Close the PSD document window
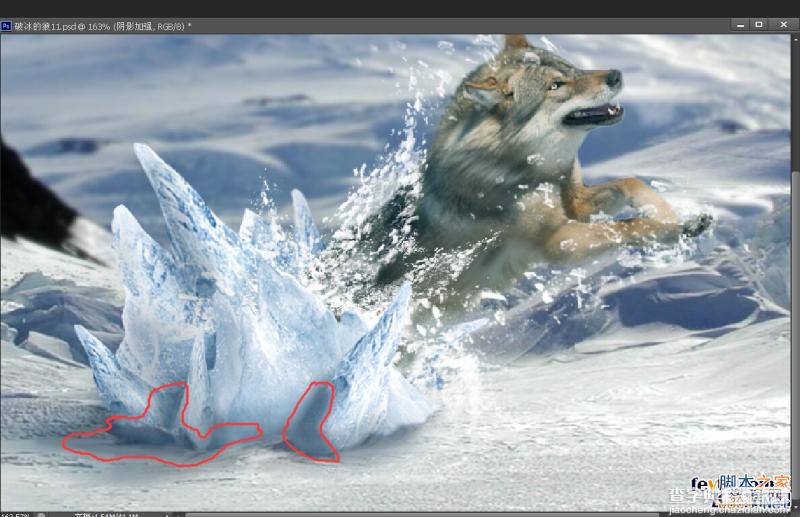 tap(783, 24)
